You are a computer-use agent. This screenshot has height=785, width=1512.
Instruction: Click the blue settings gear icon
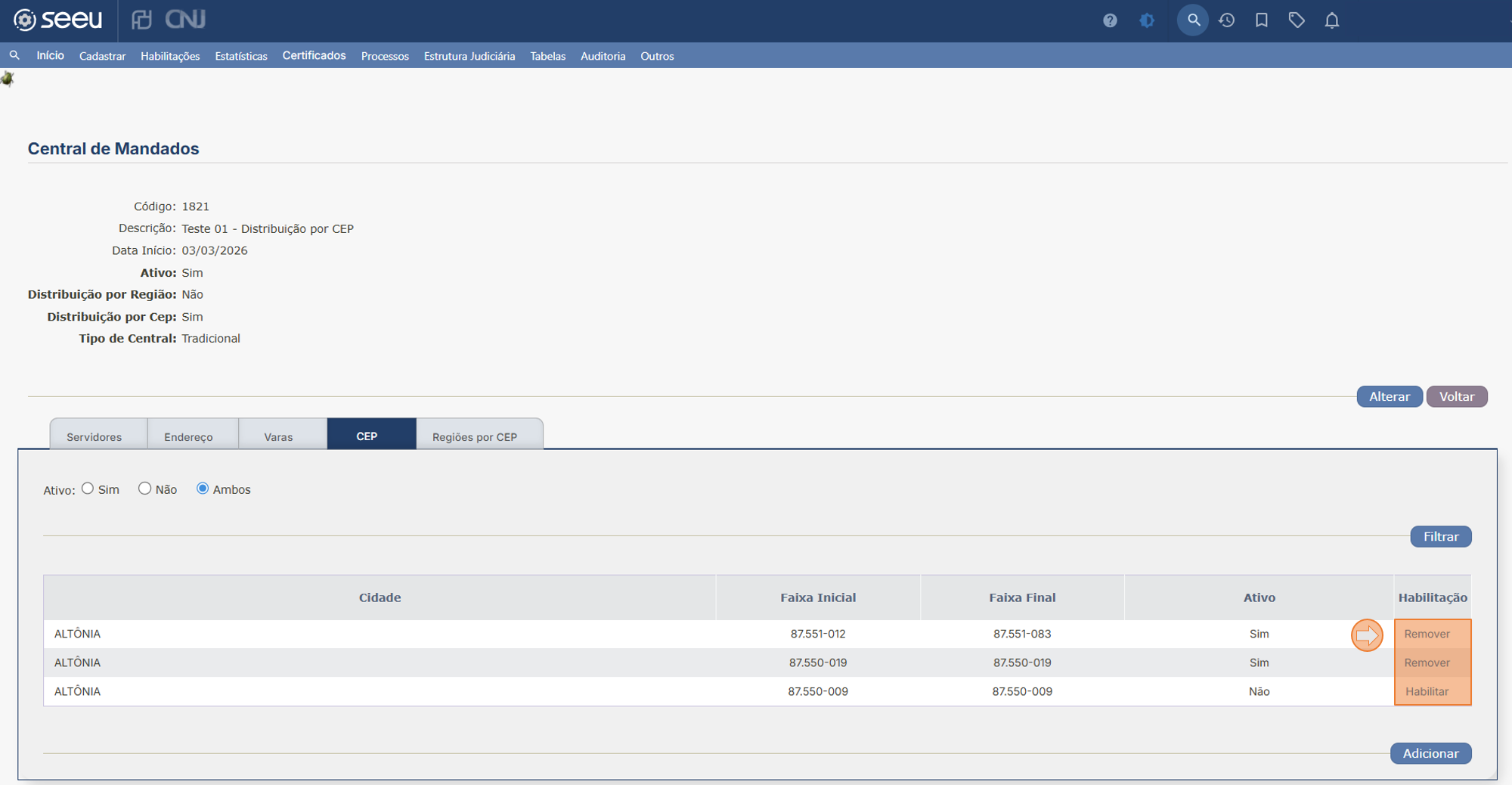pyautogui.click(x=1147, y=20)
